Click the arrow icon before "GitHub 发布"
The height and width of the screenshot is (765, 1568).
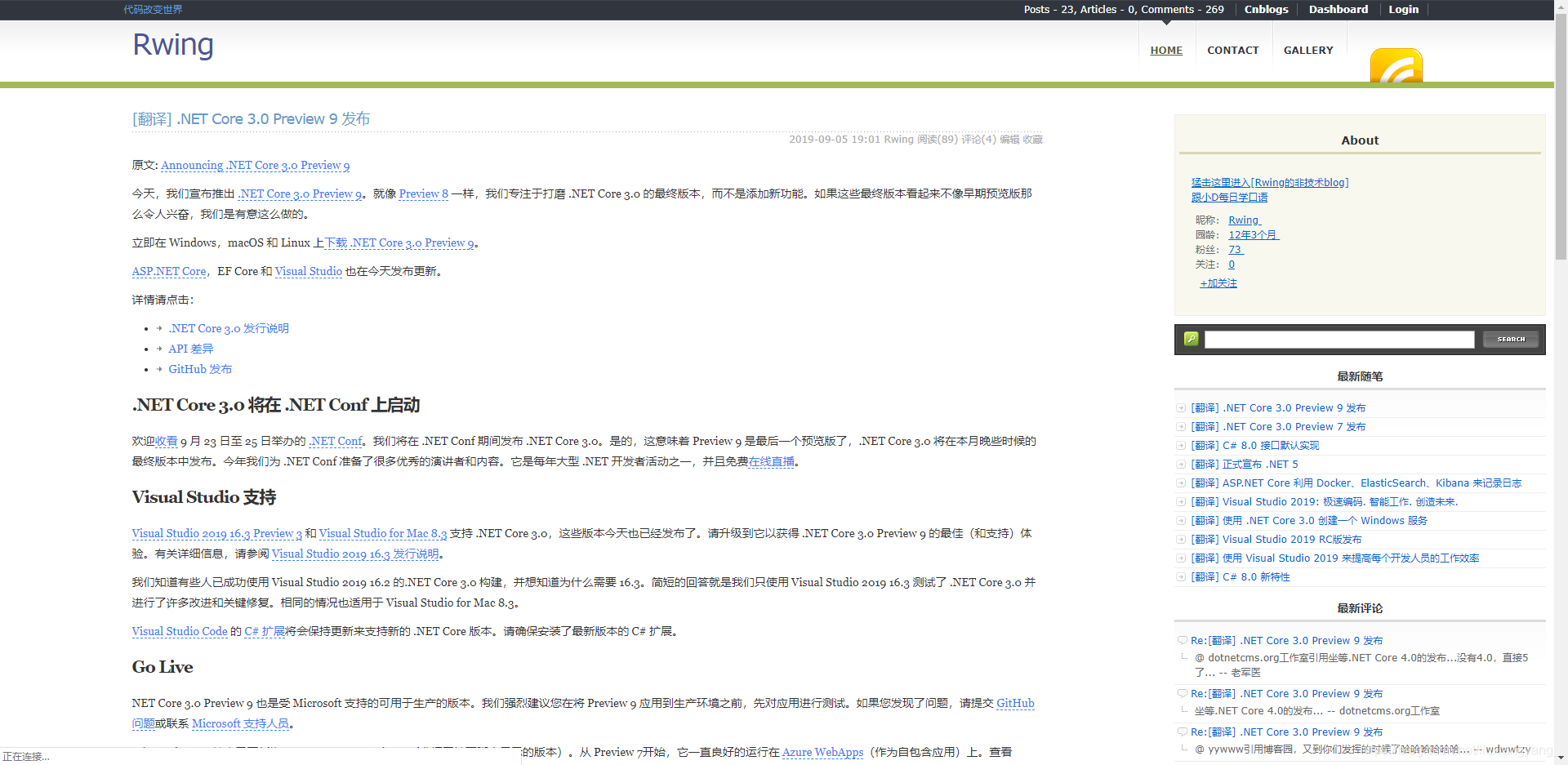click(158, 369)
